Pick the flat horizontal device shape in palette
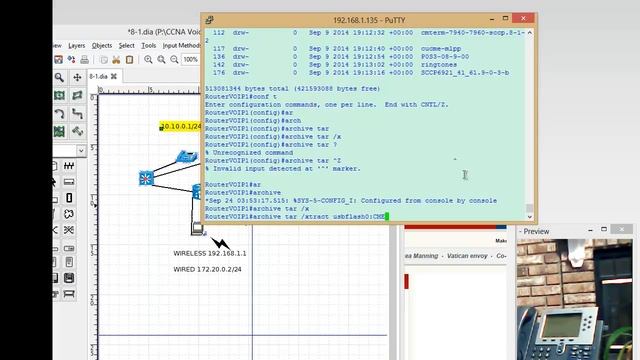Viewport: 640px width, 360px height. (x=69, y=182)
